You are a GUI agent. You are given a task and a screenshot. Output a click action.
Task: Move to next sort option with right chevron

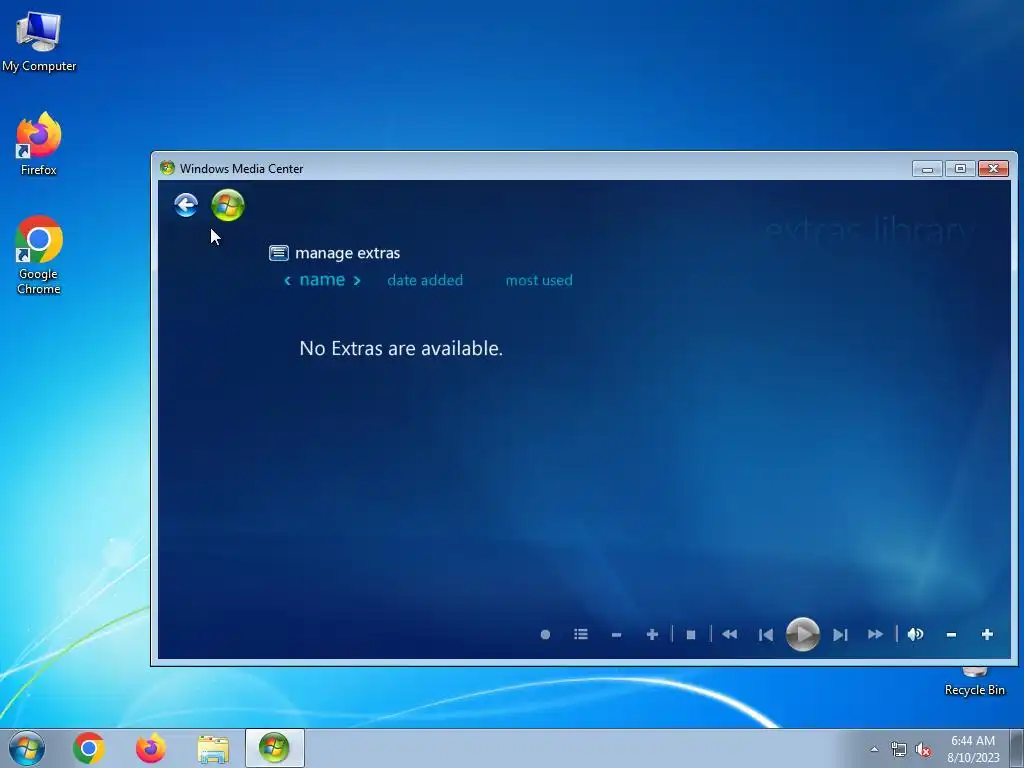[357, 281]
